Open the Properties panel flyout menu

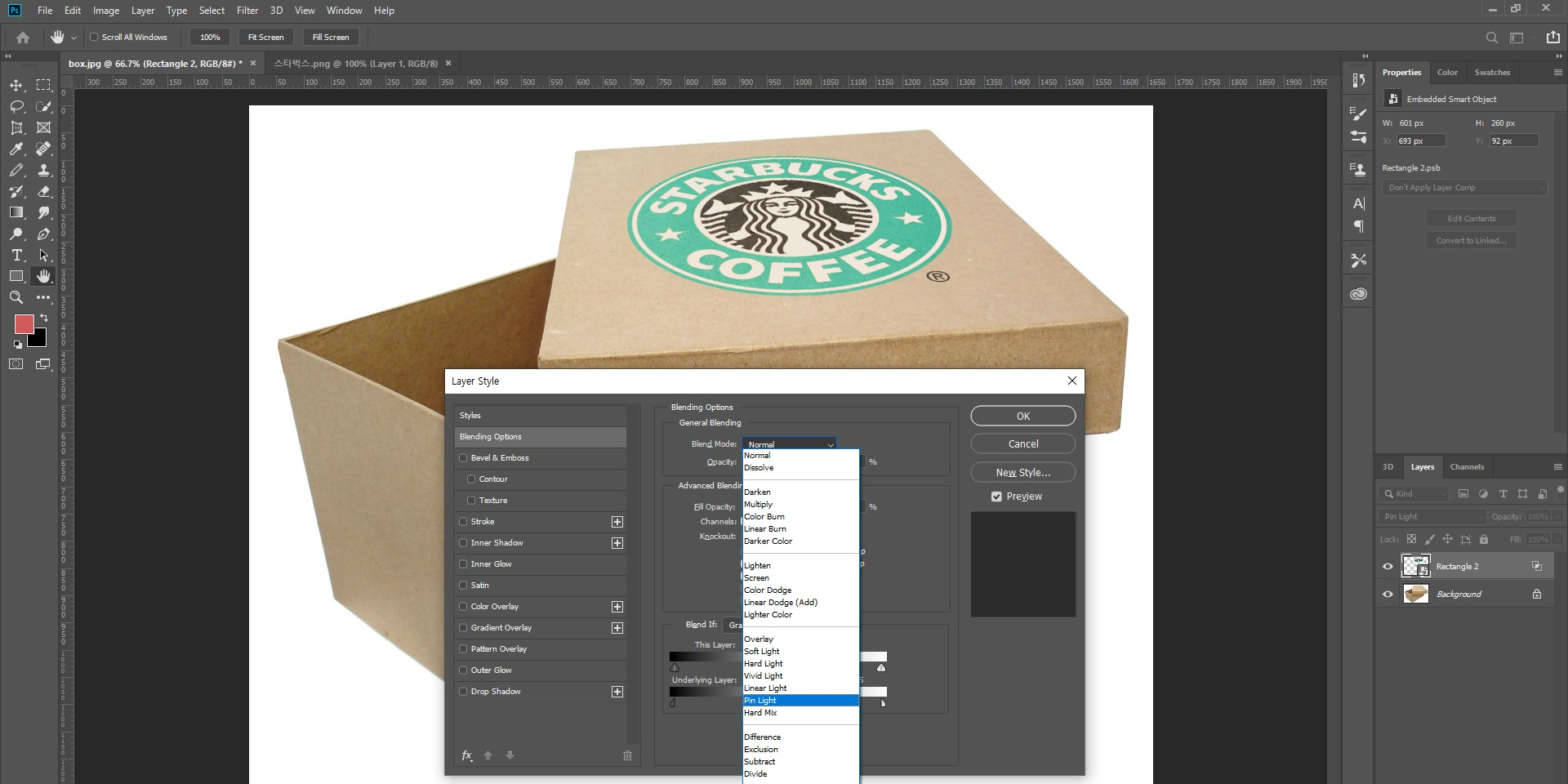pos(1557,73)
